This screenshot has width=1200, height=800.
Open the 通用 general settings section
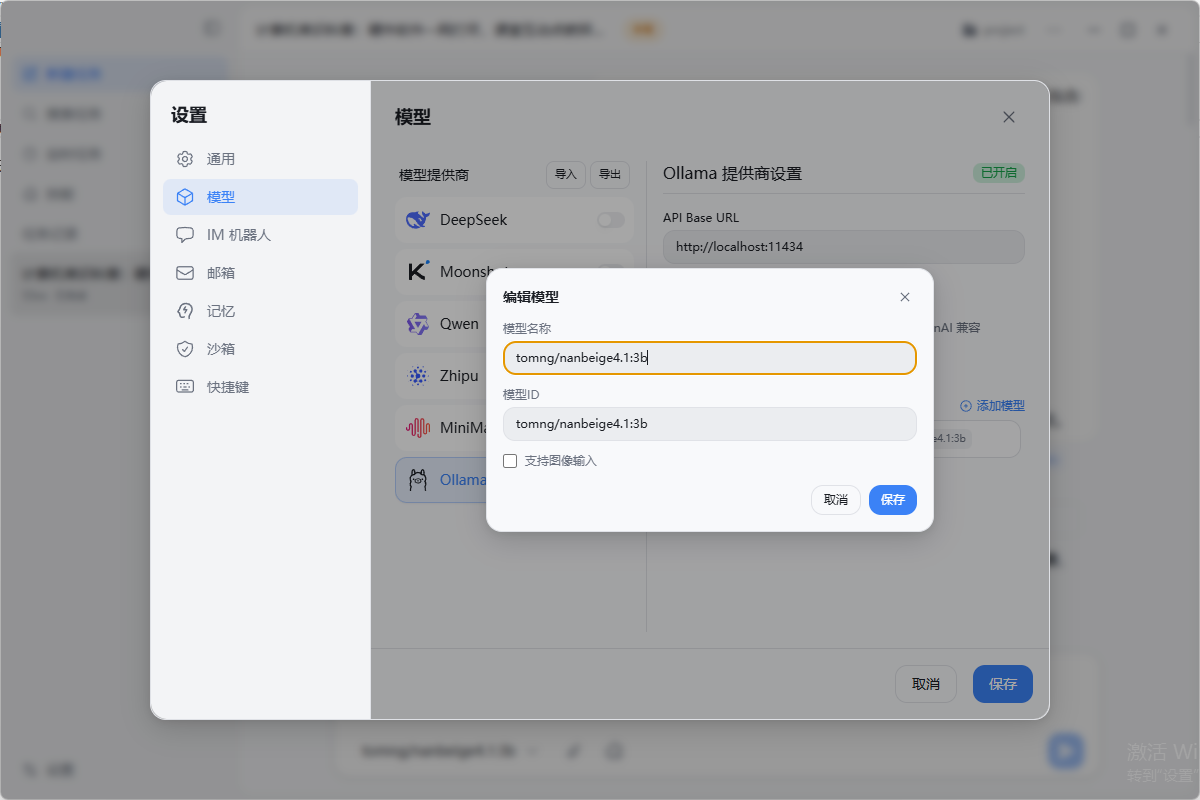[260, 159]
